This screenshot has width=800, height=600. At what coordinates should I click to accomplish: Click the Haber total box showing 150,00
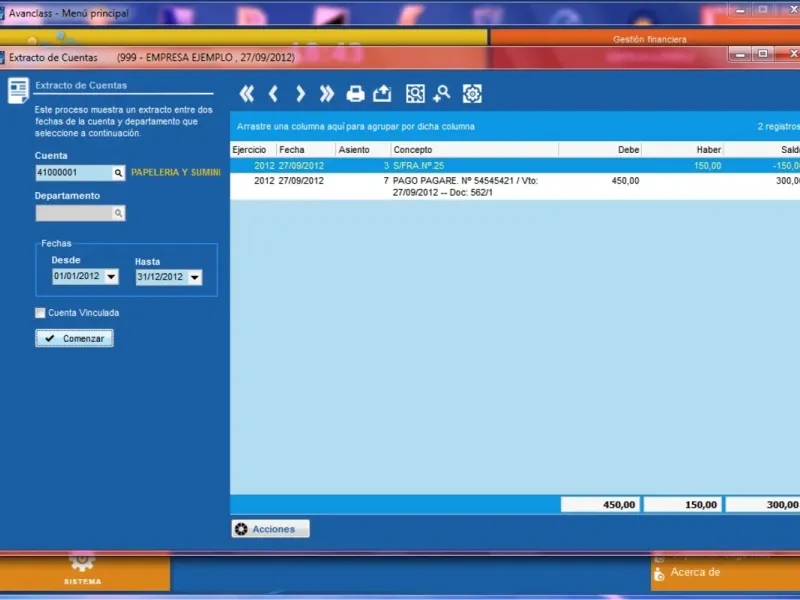coord(683,505)
